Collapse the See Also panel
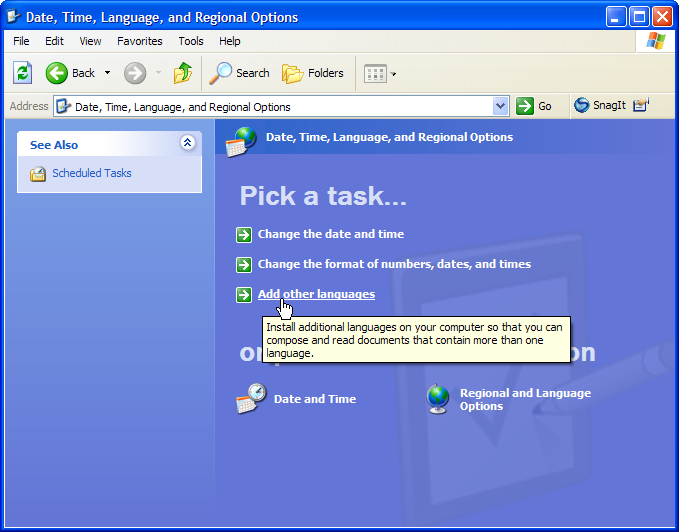The width and height of the screenshot is (679, 532). (x=187, y=144)
